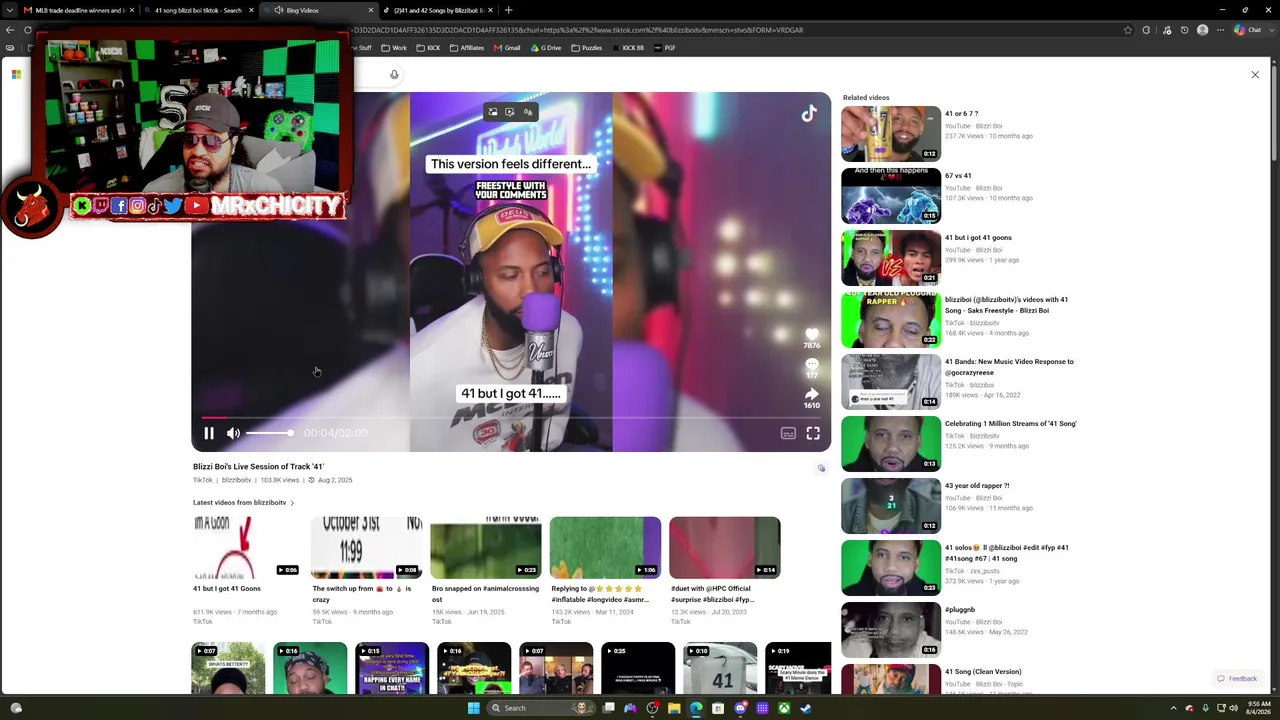Open the Gmail bookmark

tap(507, 48)
